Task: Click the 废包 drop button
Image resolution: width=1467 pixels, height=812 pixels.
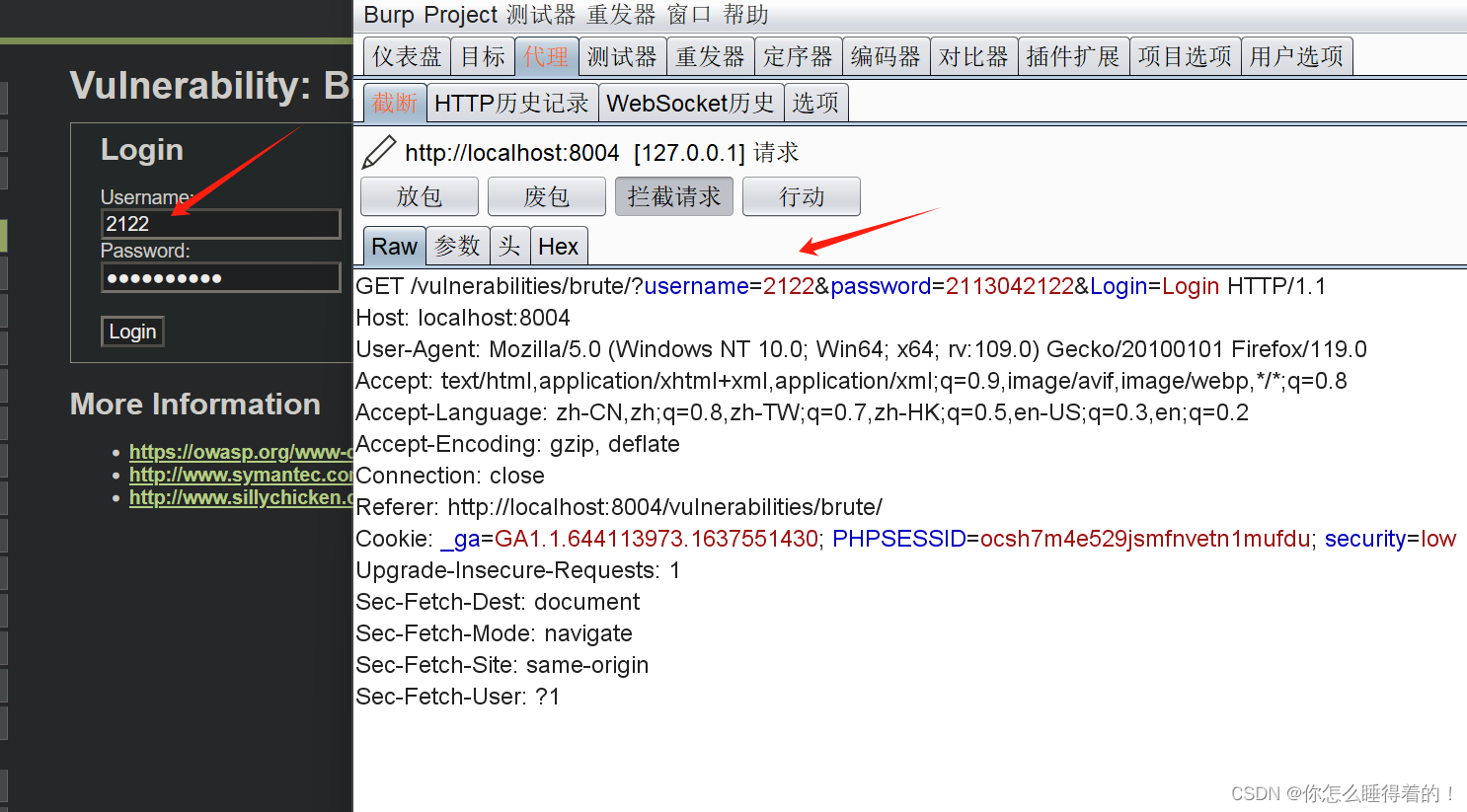Action: coord(547,196)
